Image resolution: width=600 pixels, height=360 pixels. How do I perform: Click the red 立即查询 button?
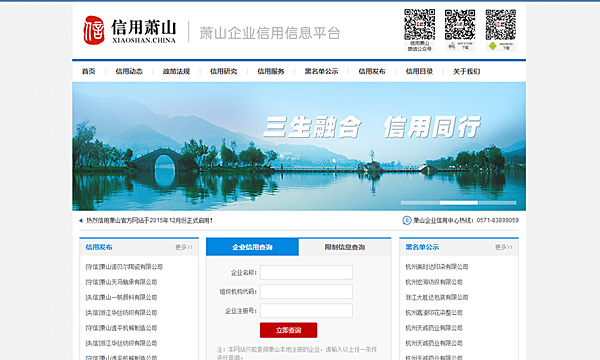point(289,330)
